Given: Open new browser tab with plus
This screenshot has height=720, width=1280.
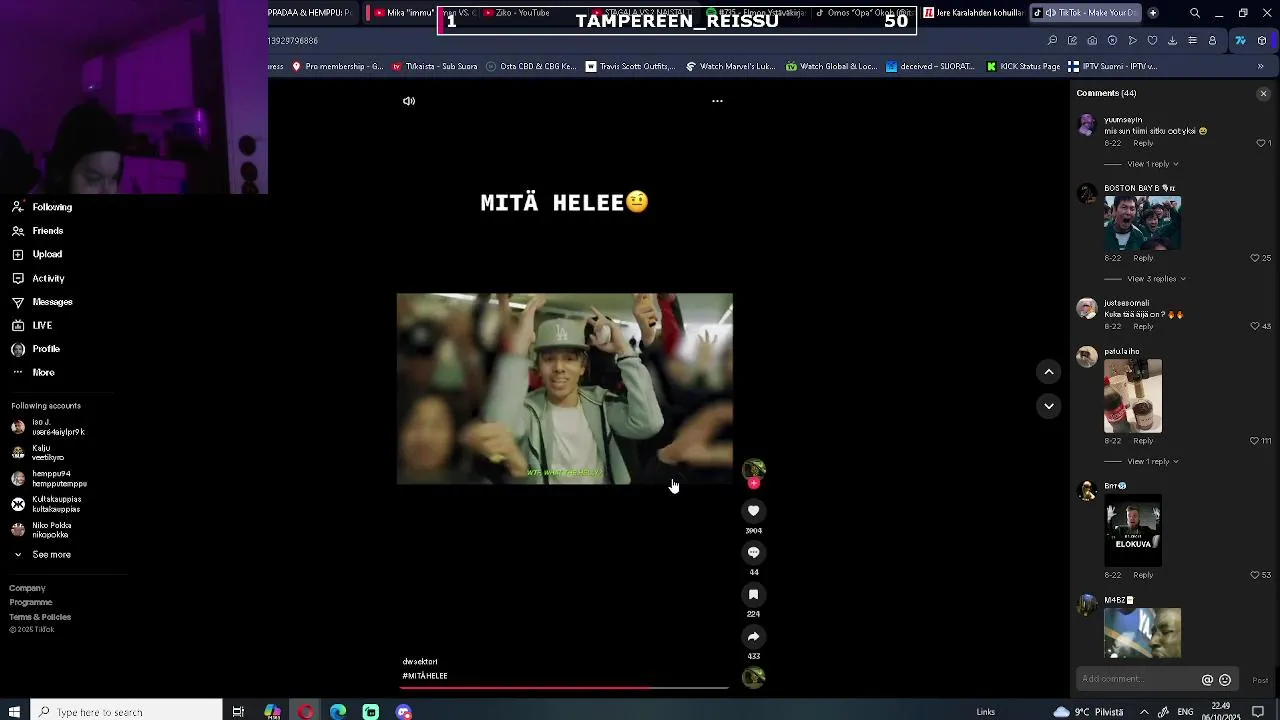Looking at the screenshot, I should pos(1153,13).
